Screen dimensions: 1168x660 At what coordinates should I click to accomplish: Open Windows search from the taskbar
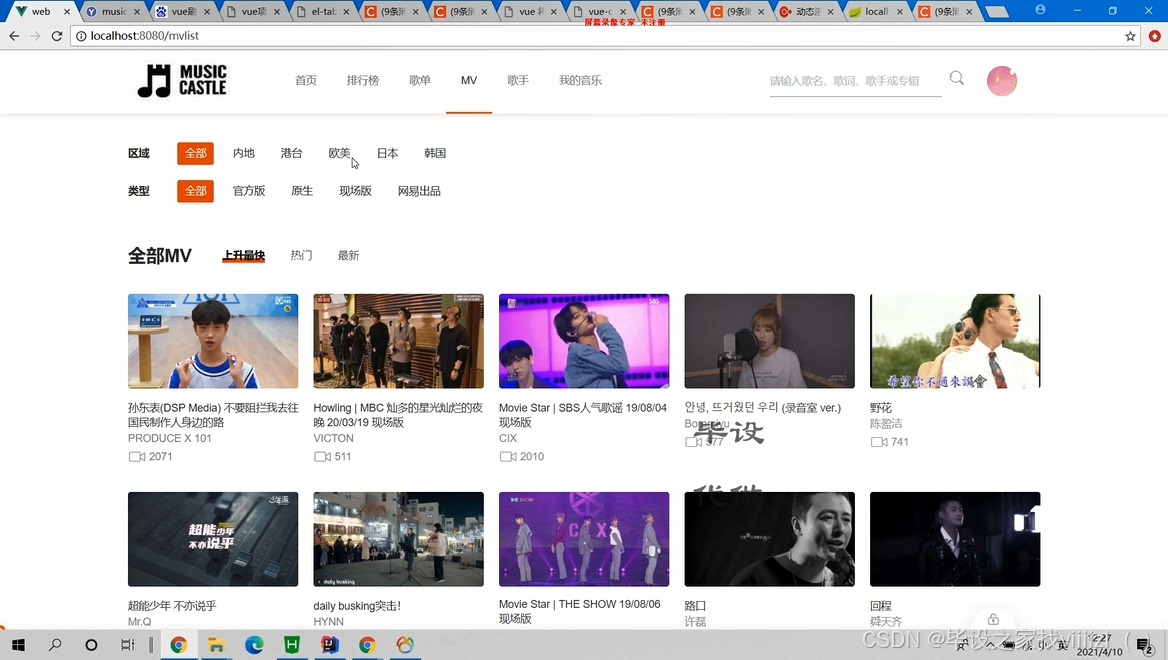[55, 645]
